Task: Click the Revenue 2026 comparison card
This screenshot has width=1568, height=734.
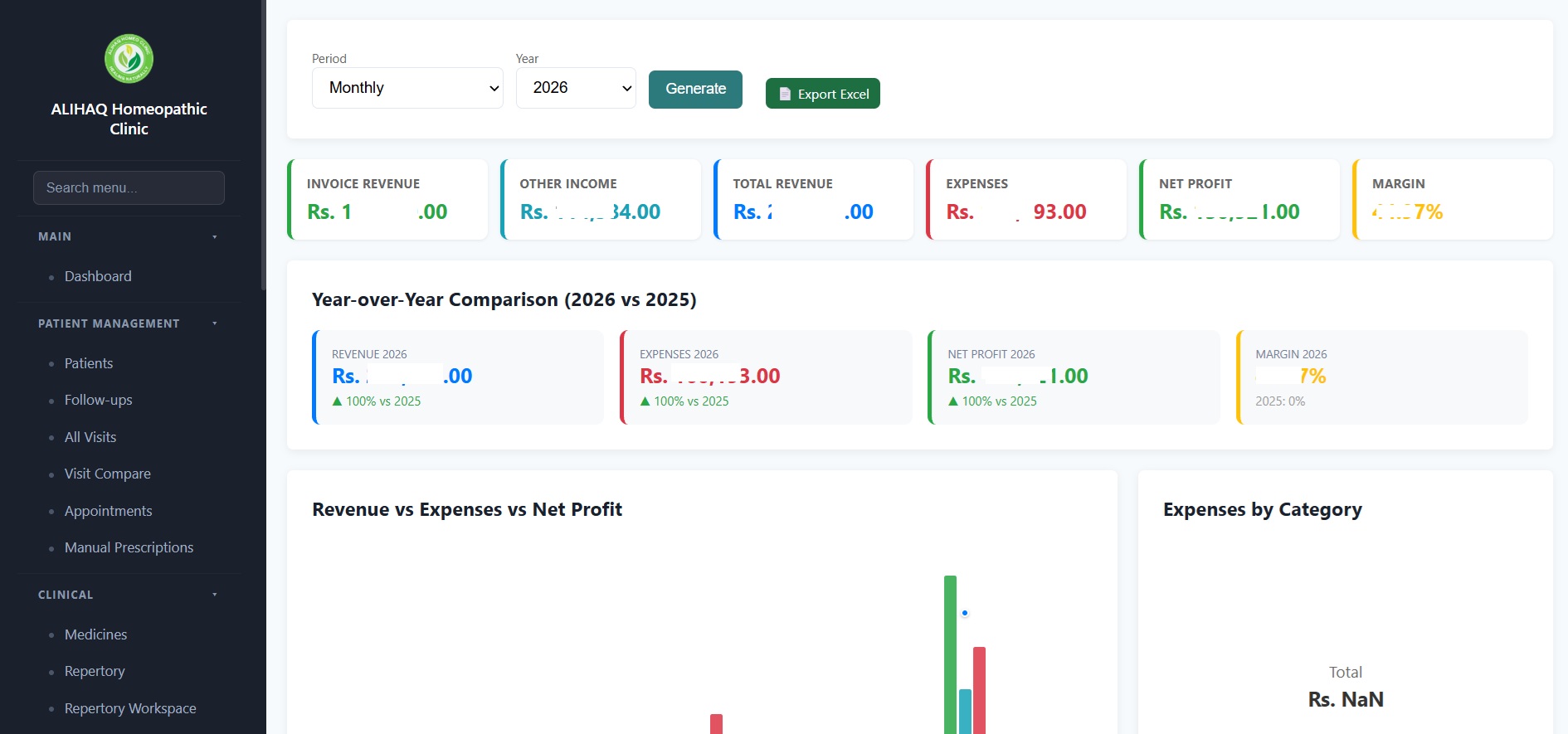Action: (x=458, y=377)
